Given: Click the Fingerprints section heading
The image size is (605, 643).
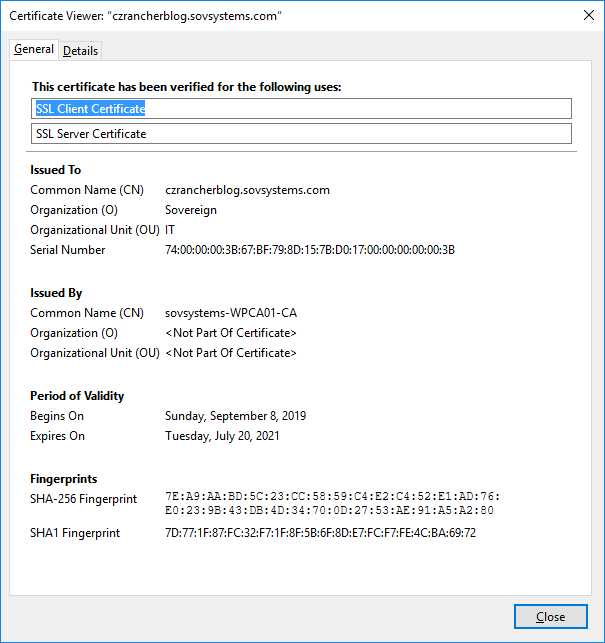Looking at the screenshot, I should pyautogui.click(x=64, y=479).
